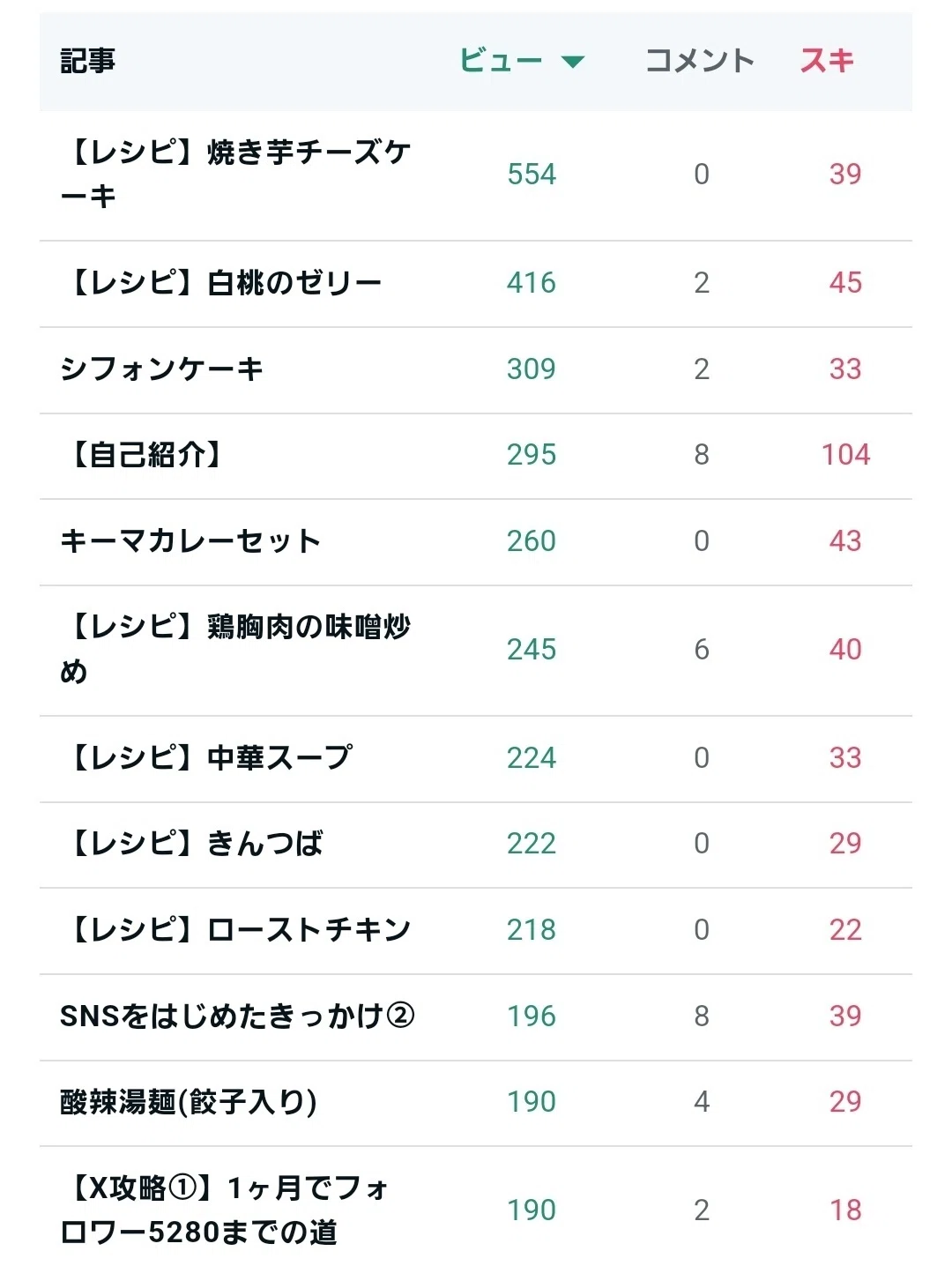Sort articles by スキ column header
The image size is (952, 1266).
point(827,61)
